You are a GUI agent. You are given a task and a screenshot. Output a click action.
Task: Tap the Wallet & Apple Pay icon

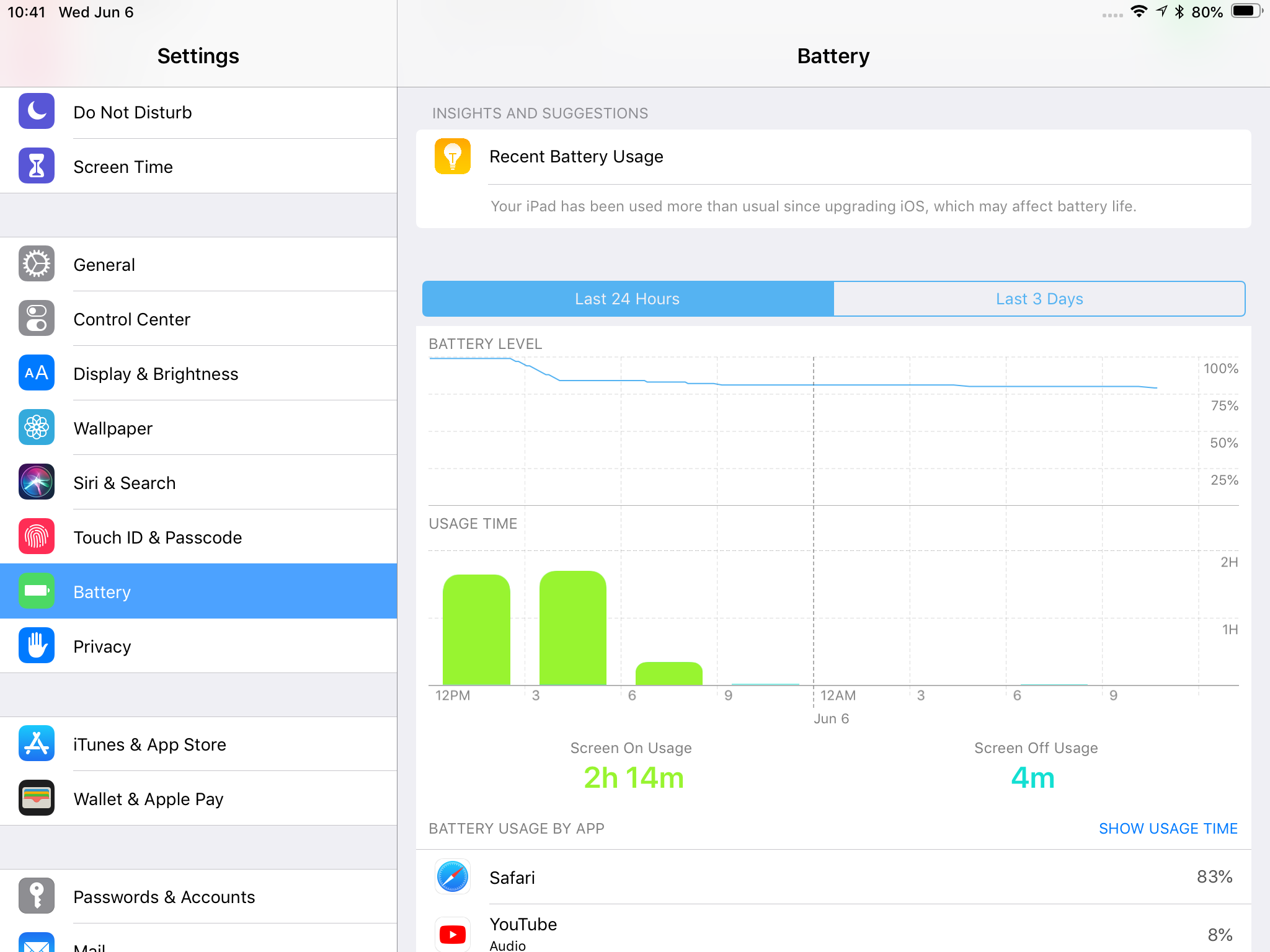pyautogui.click(x=37, y=798)
